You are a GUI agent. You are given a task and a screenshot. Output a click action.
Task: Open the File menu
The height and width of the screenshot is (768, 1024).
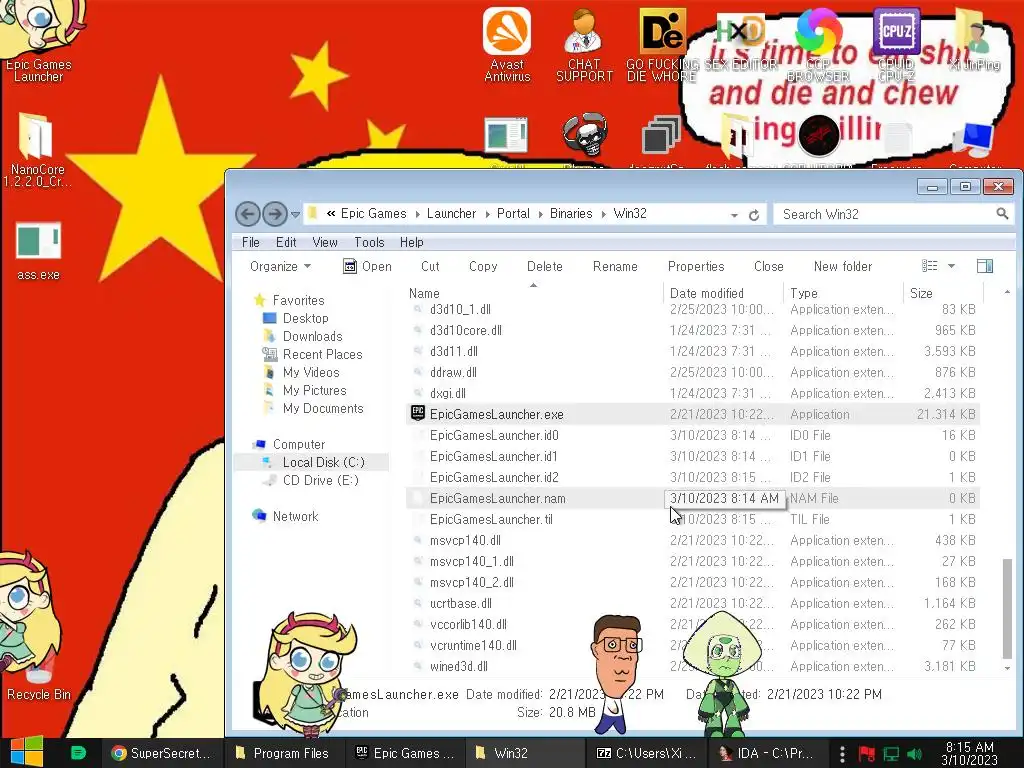pyautogui.click(x=251, y=242)
